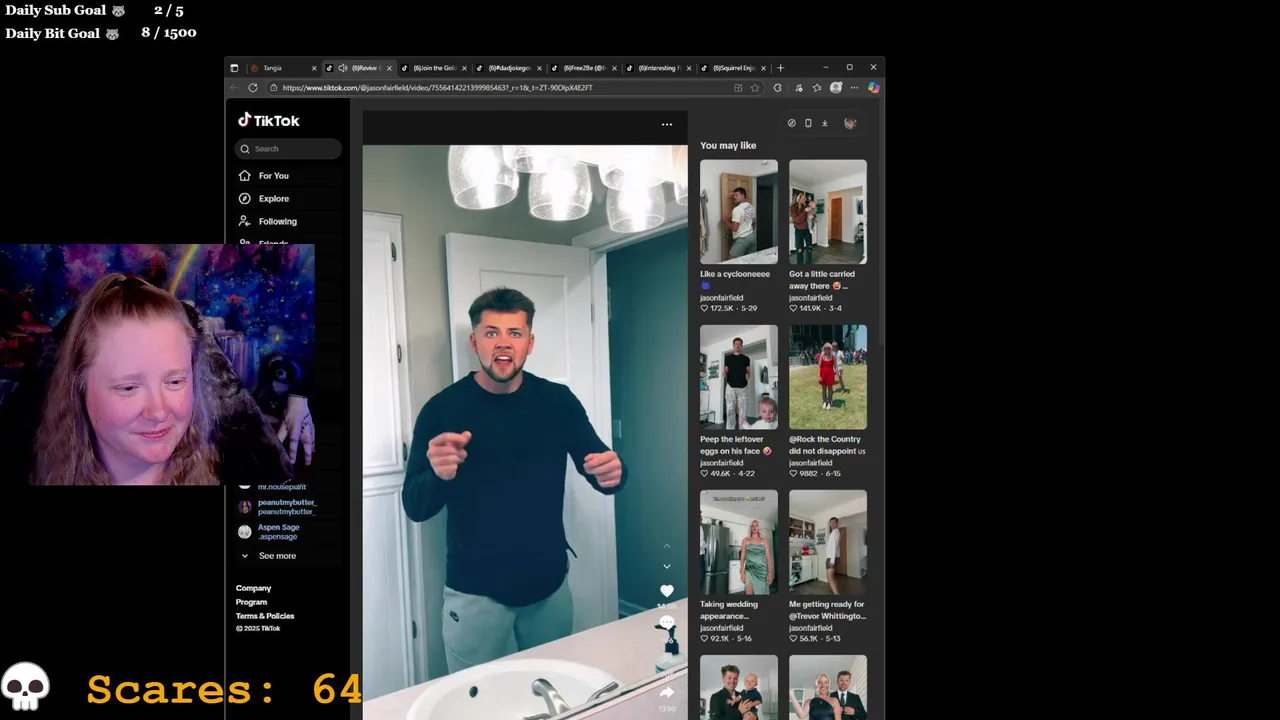Open the Copilot icon in Edge
This screenshot has width=1280, height=720.
click(x=873, y=88)
